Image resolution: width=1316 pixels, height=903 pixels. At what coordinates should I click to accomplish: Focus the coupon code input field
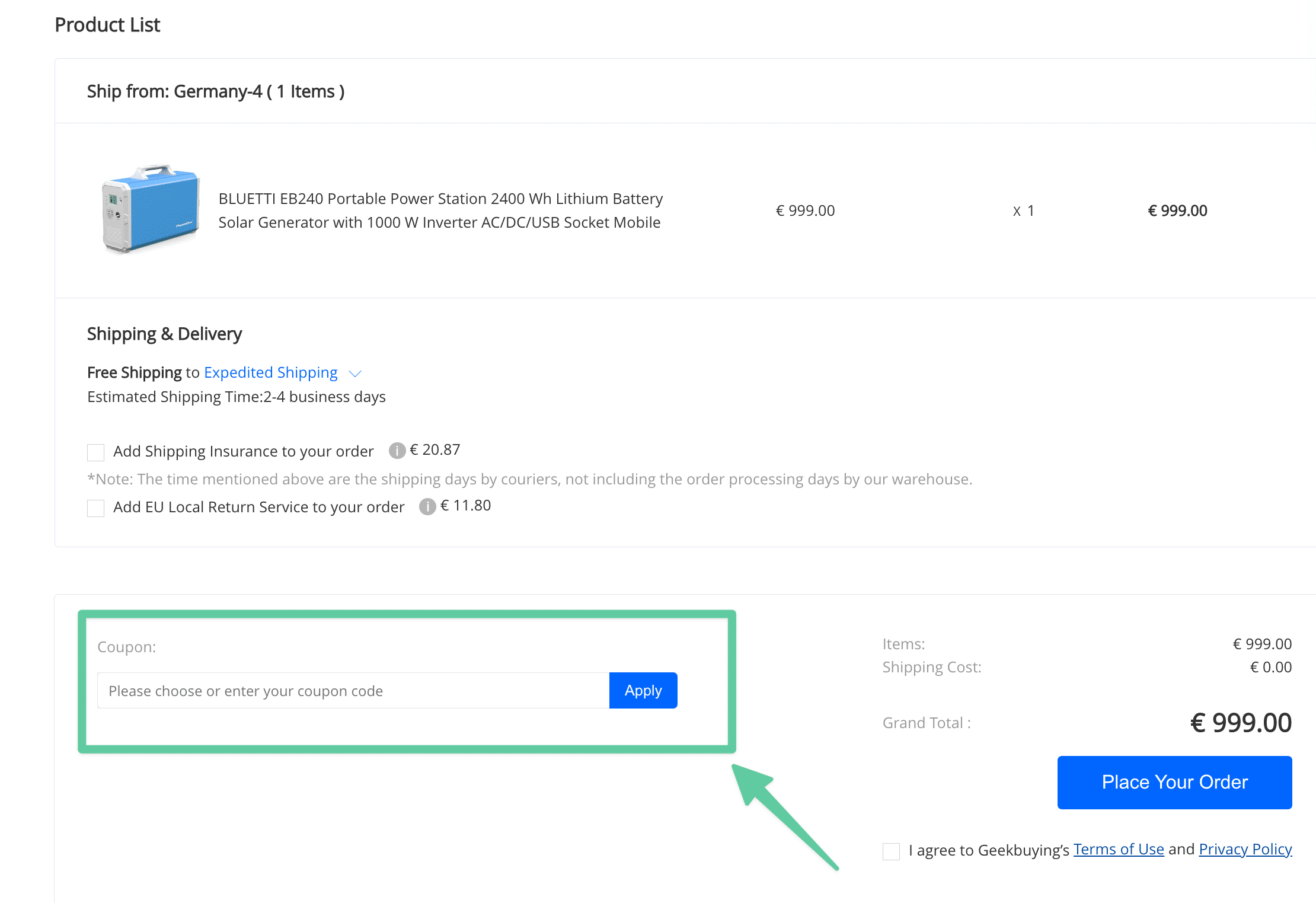[353, 690]
